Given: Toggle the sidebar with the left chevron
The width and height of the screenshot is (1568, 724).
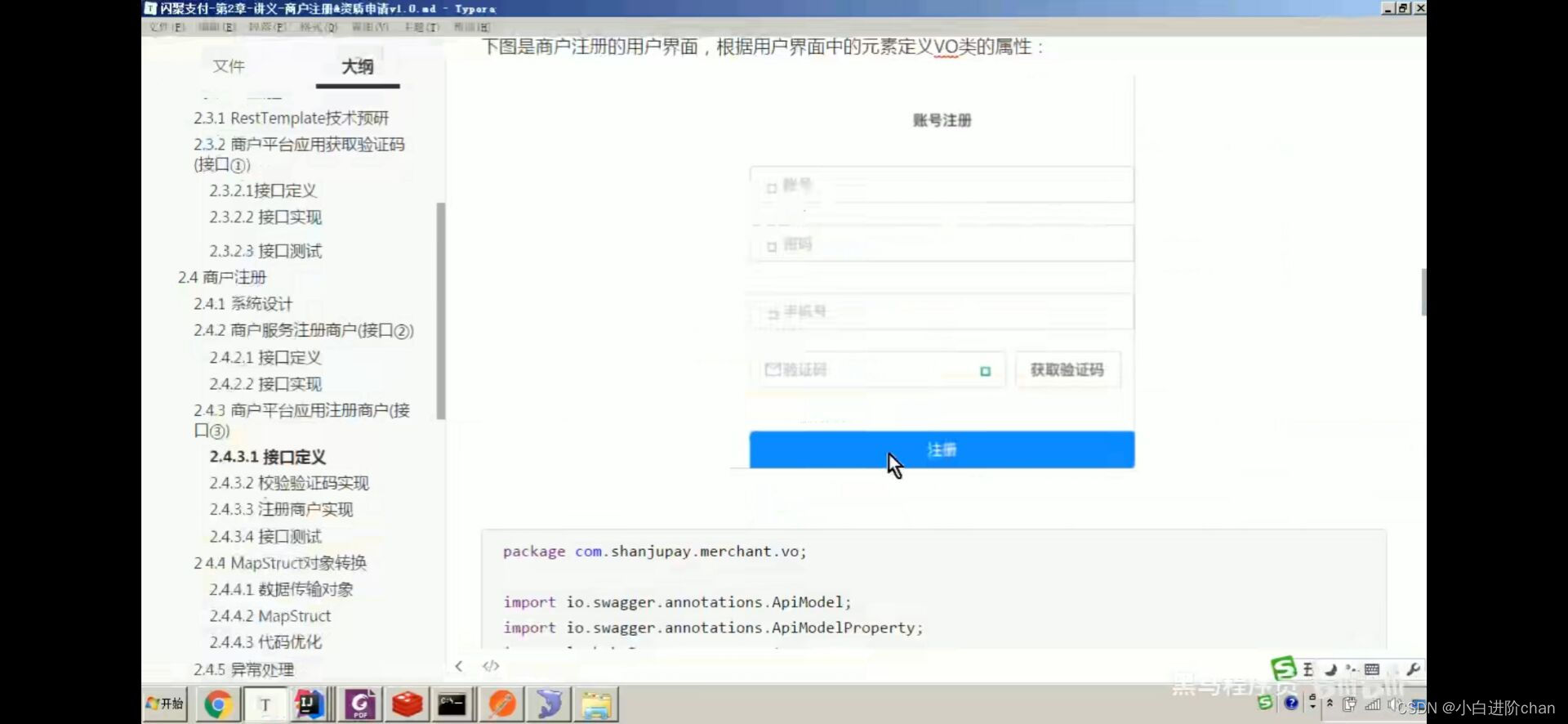Looking at the screenshot, I should point(459,666).
